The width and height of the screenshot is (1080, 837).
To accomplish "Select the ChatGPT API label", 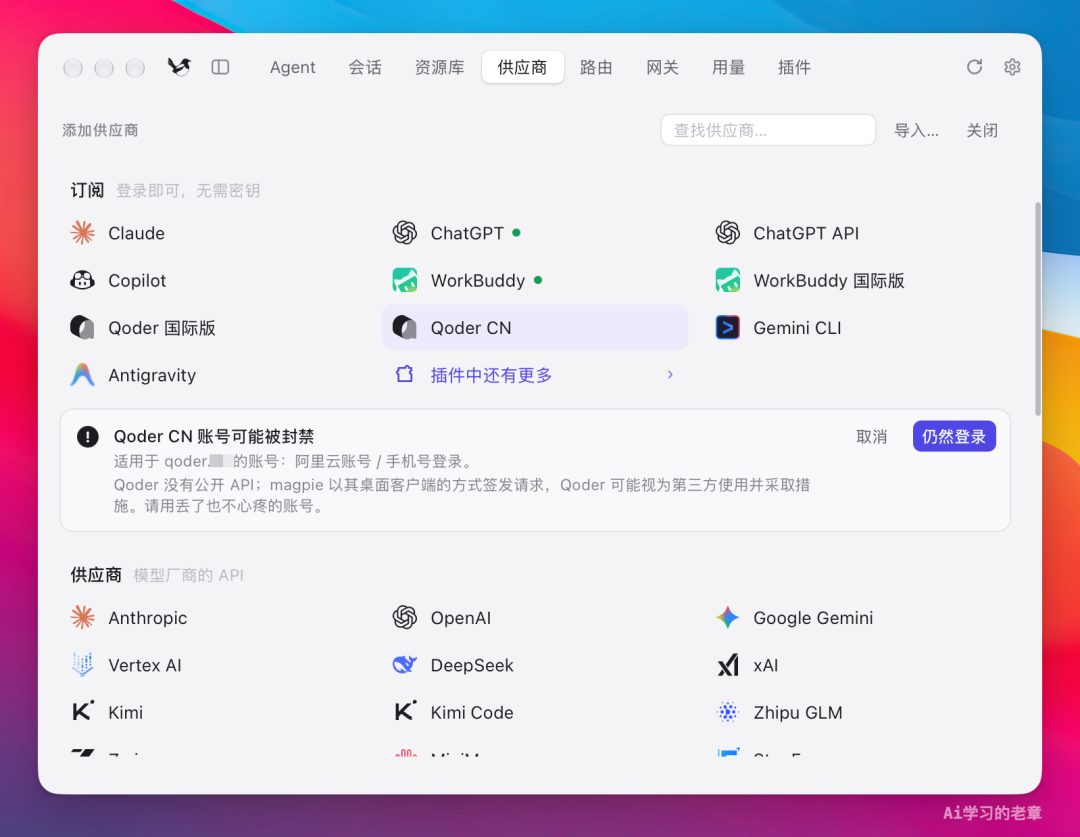I will pos(806,234).
